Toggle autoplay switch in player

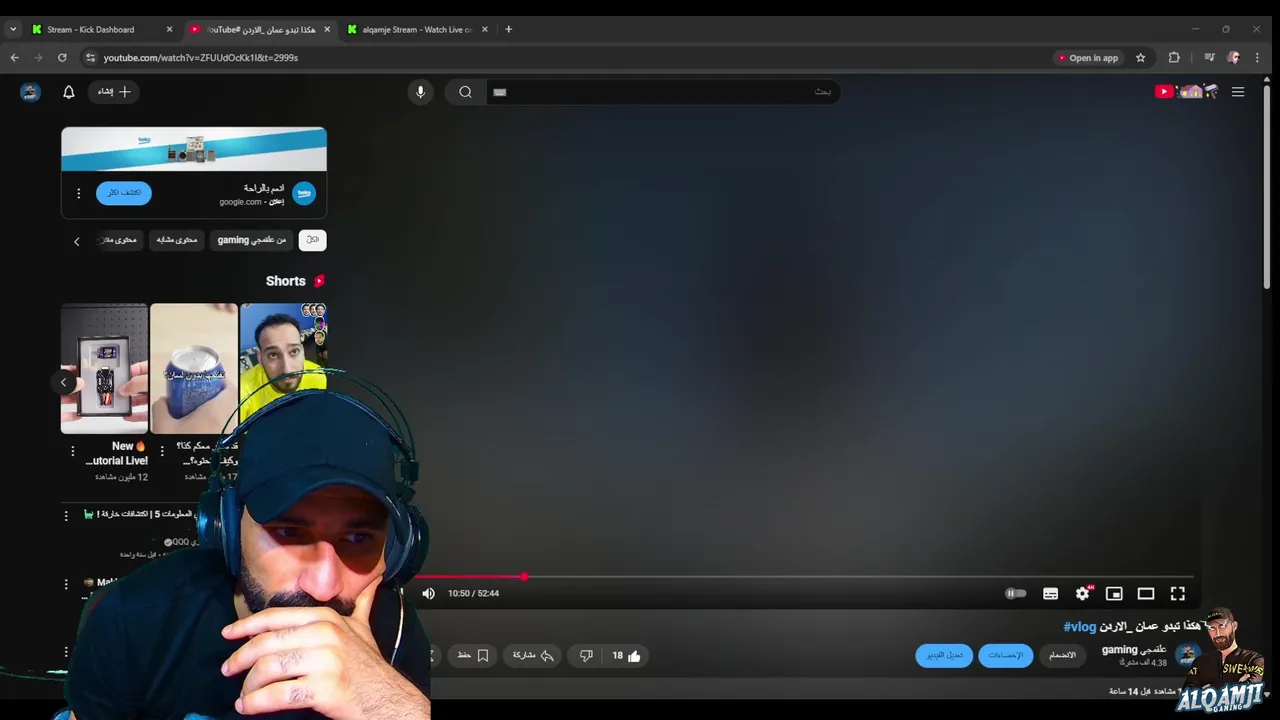click(1015, 593)
